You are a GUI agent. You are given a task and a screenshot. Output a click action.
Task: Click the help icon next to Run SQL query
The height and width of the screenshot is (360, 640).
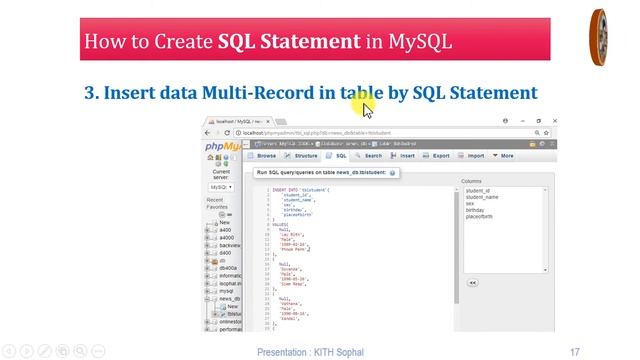click(x=392, y=173)
